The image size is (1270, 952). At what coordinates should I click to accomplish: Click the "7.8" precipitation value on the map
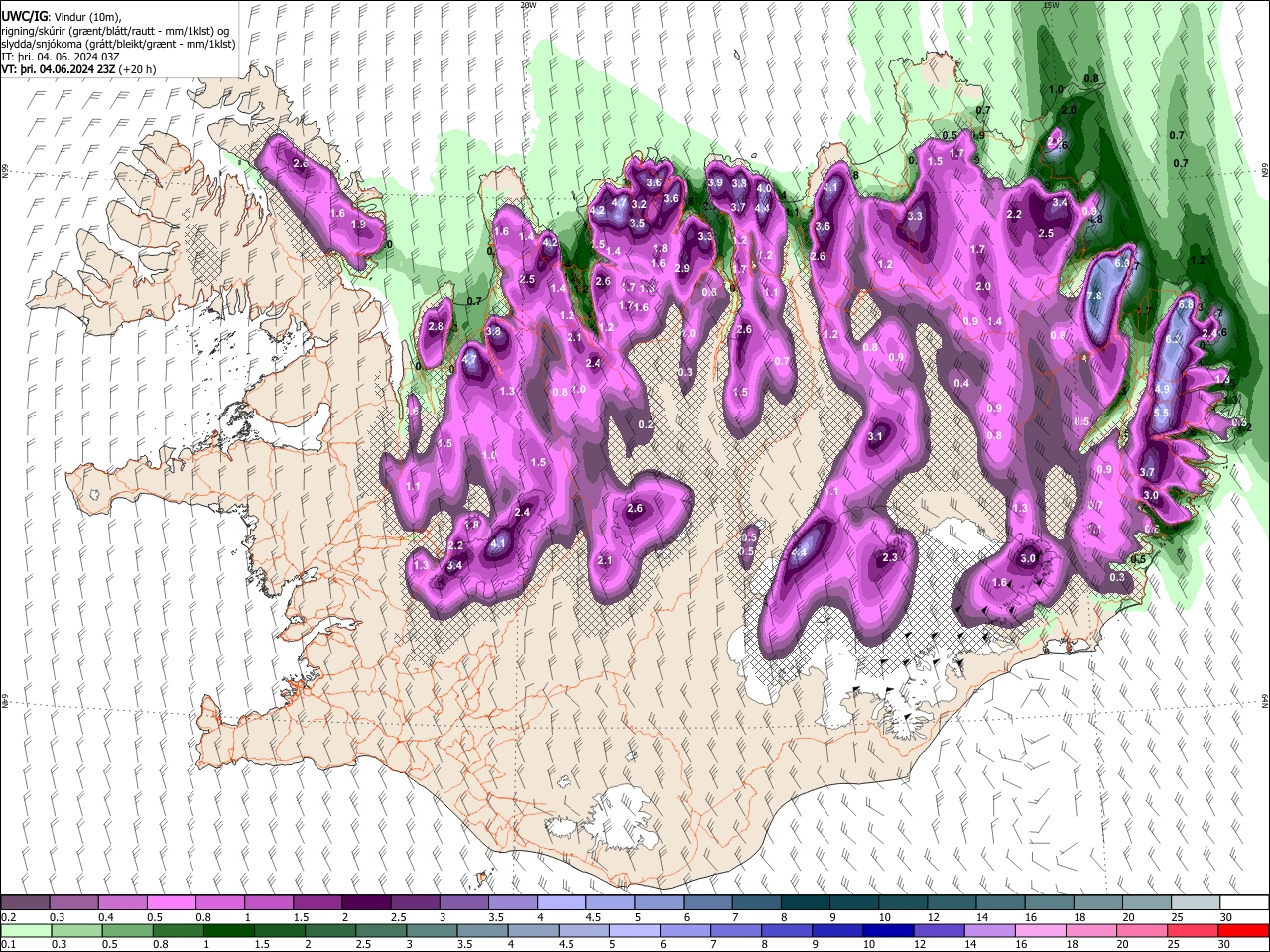pos(1094,296)
